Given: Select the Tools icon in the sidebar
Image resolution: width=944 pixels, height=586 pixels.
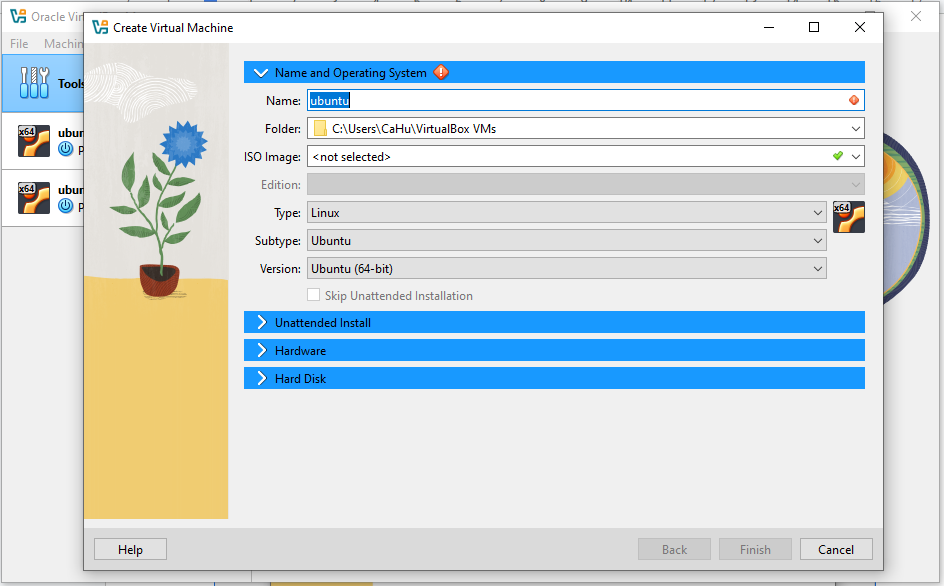Looking at the screenshot, I should click(34, 84).
